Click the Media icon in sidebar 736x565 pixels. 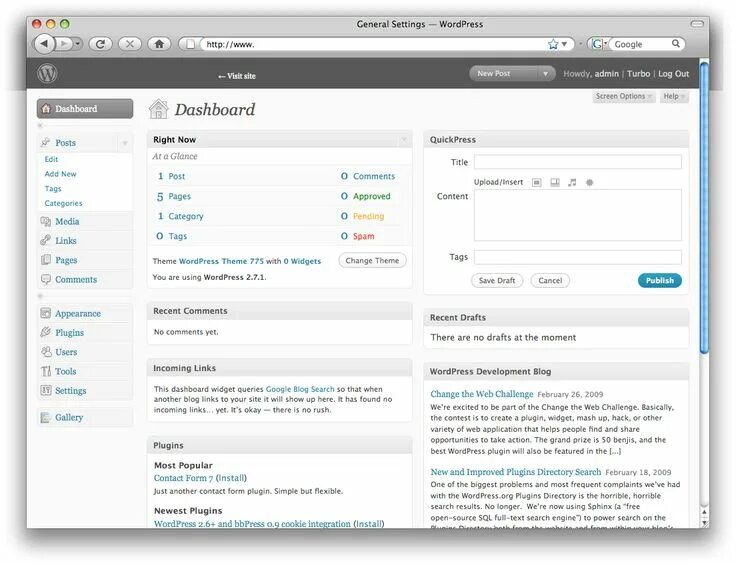click(46, 221)
